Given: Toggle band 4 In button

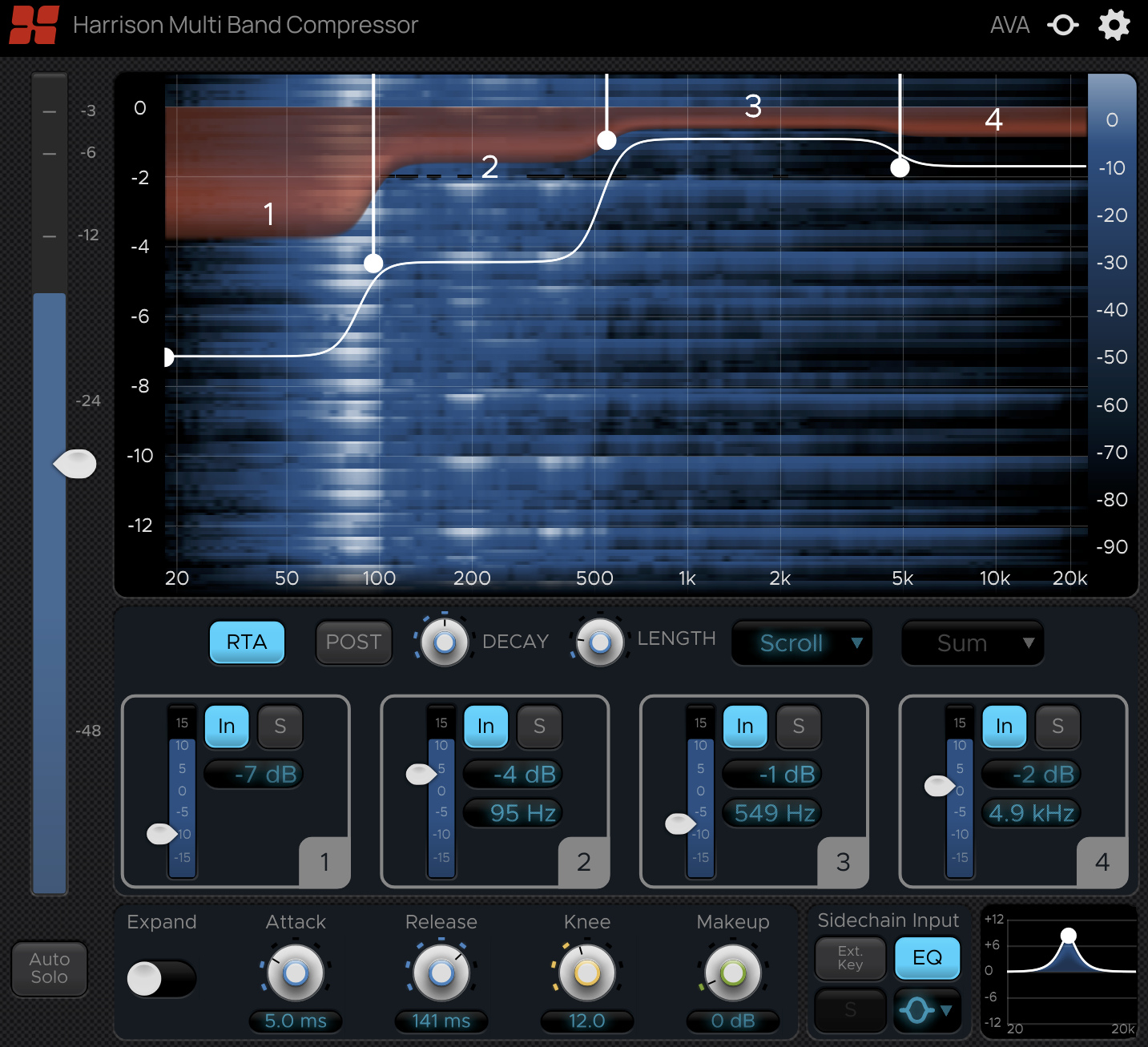Looking at the screenshot, I should [1004, 726].
